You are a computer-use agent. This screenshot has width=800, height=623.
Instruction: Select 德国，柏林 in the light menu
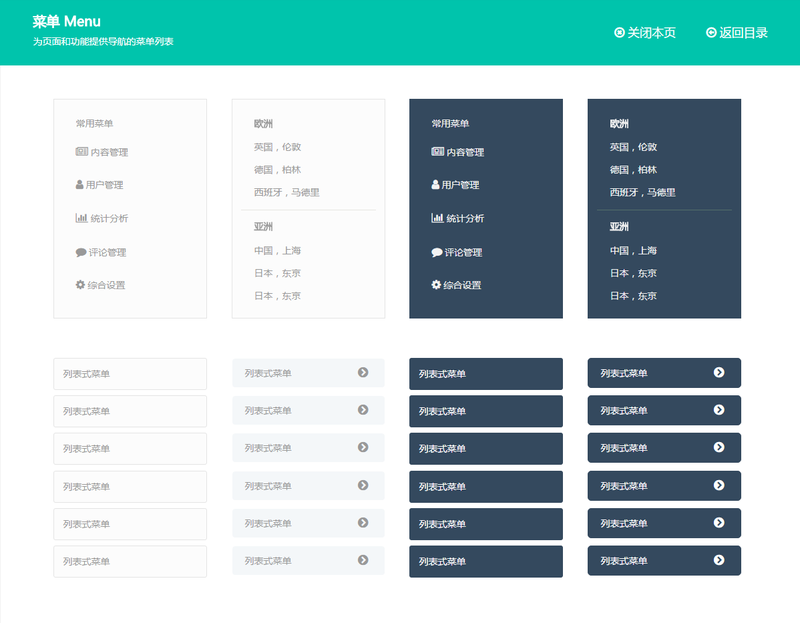click(x=277, y=170)
